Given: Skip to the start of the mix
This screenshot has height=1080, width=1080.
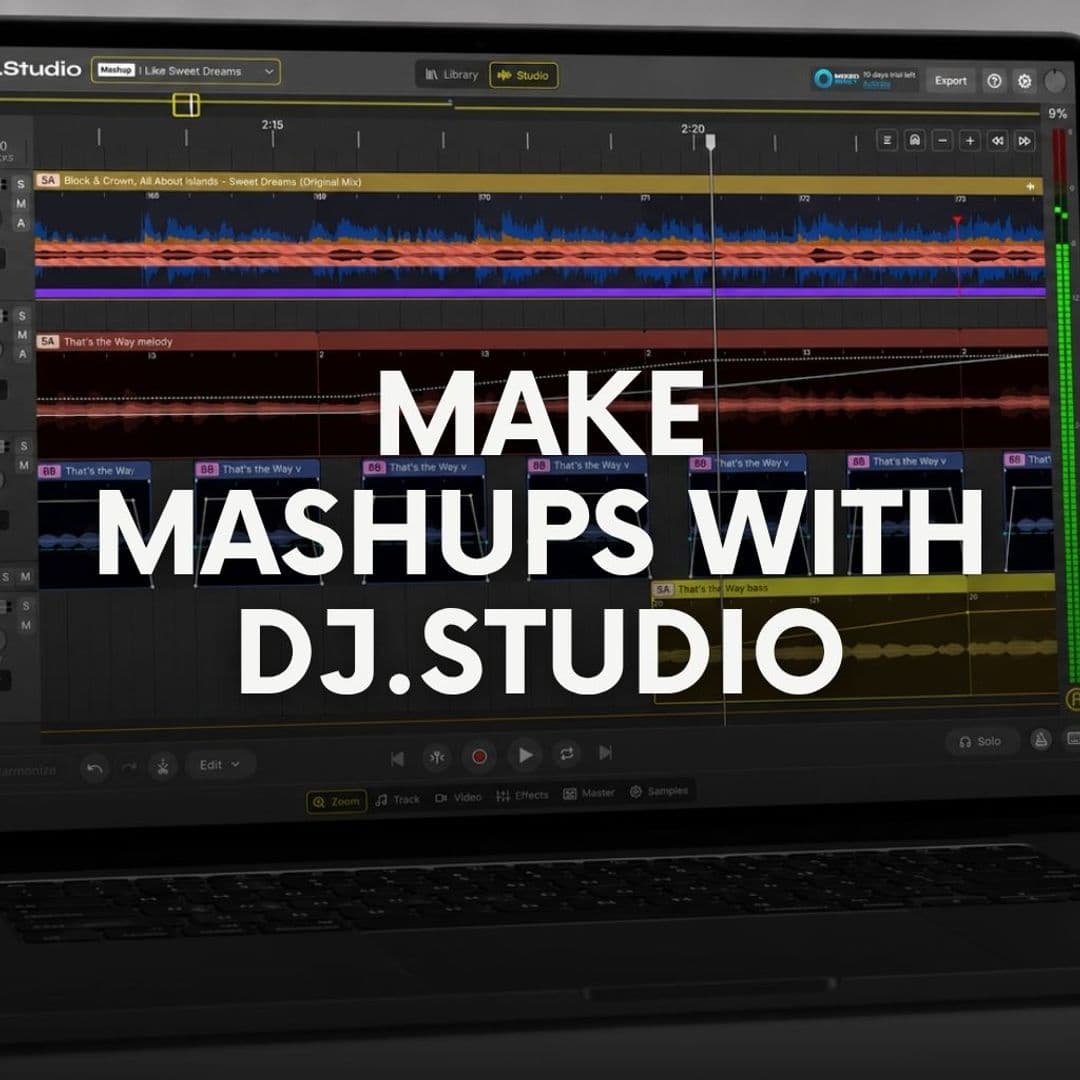Looking at the screenshot, I should 397,759.
